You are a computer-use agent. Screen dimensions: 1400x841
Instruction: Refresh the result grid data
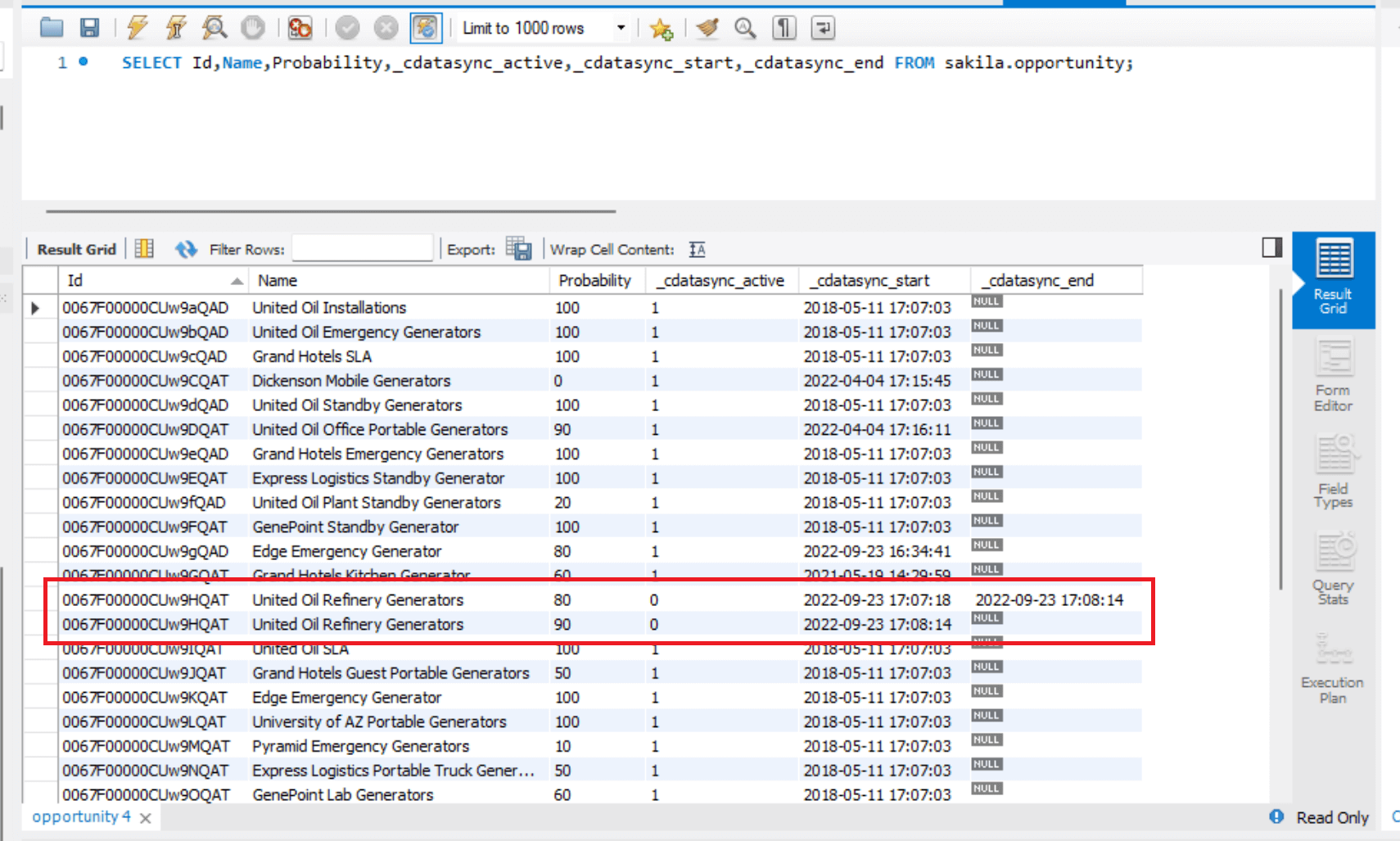pyautogui.click(x=186, y=249)
